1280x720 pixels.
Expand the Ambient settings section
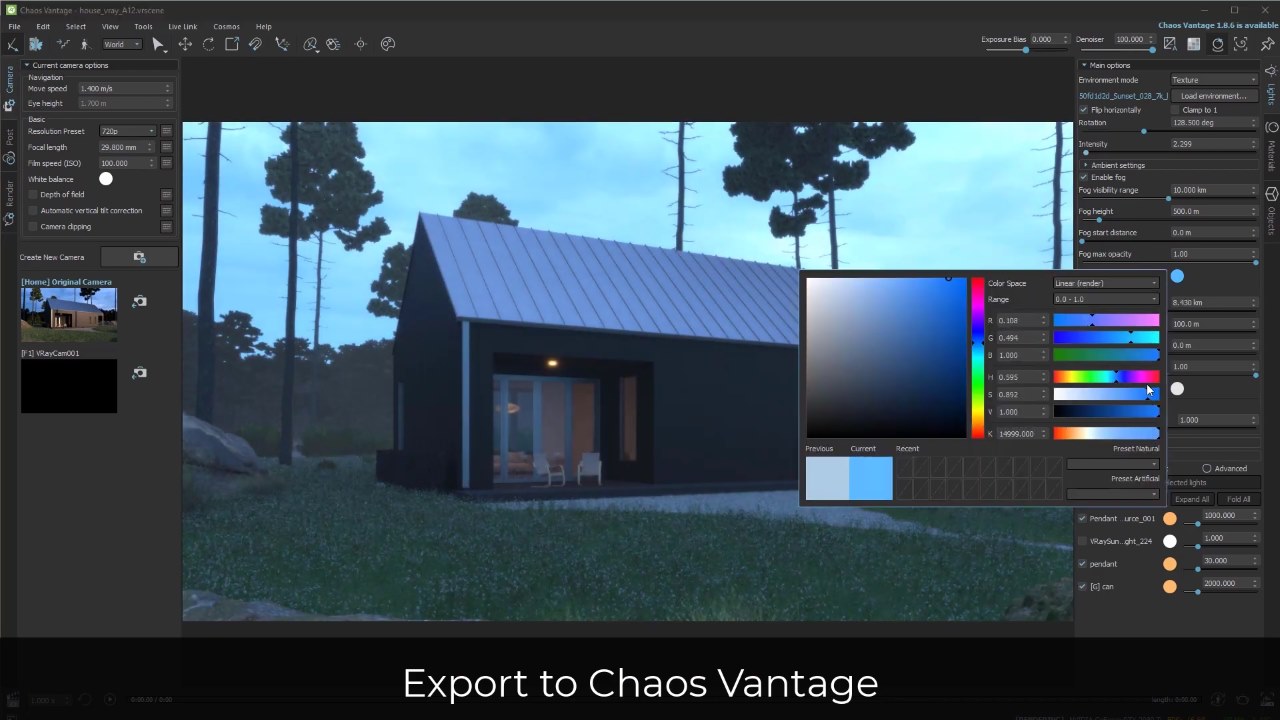pos(1085,165)
